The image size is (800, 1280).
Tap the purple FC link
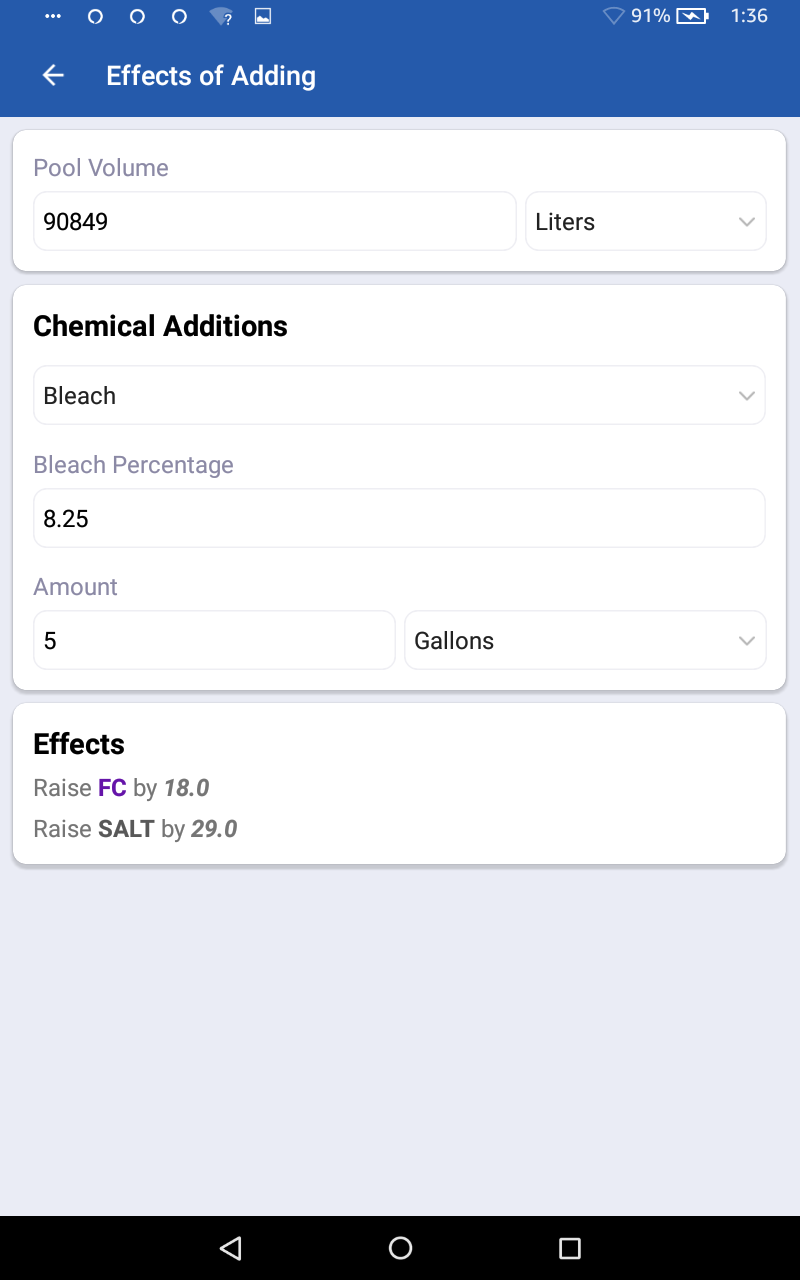click(112, 788)
